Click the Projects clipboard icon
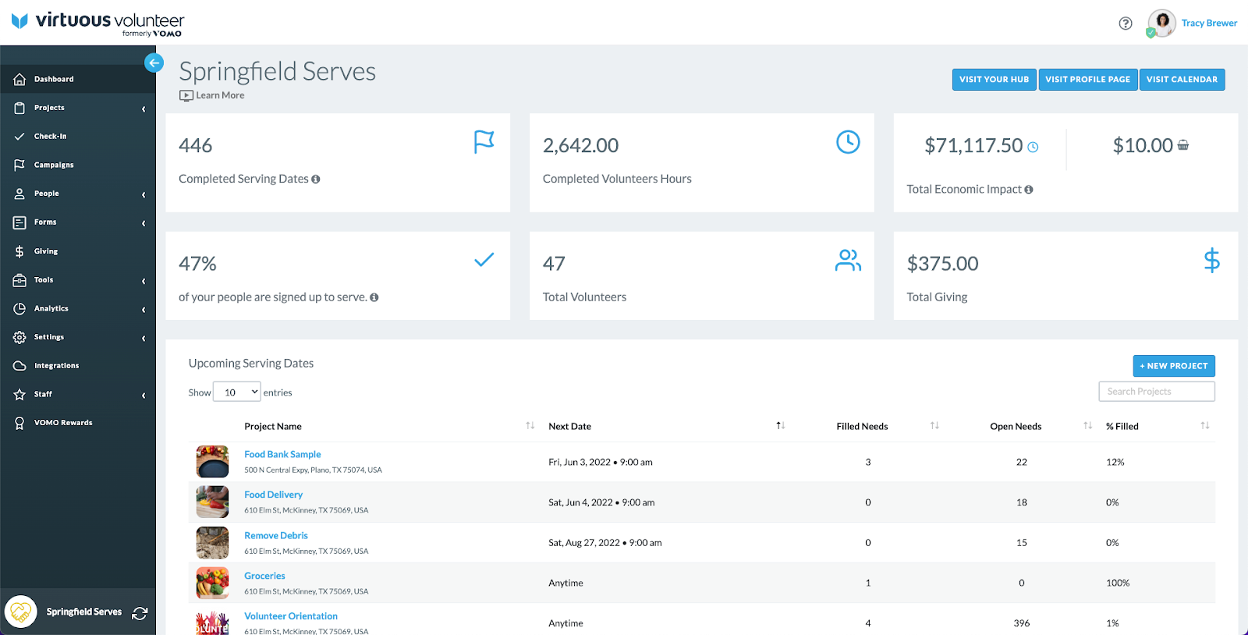 (19, 108)
